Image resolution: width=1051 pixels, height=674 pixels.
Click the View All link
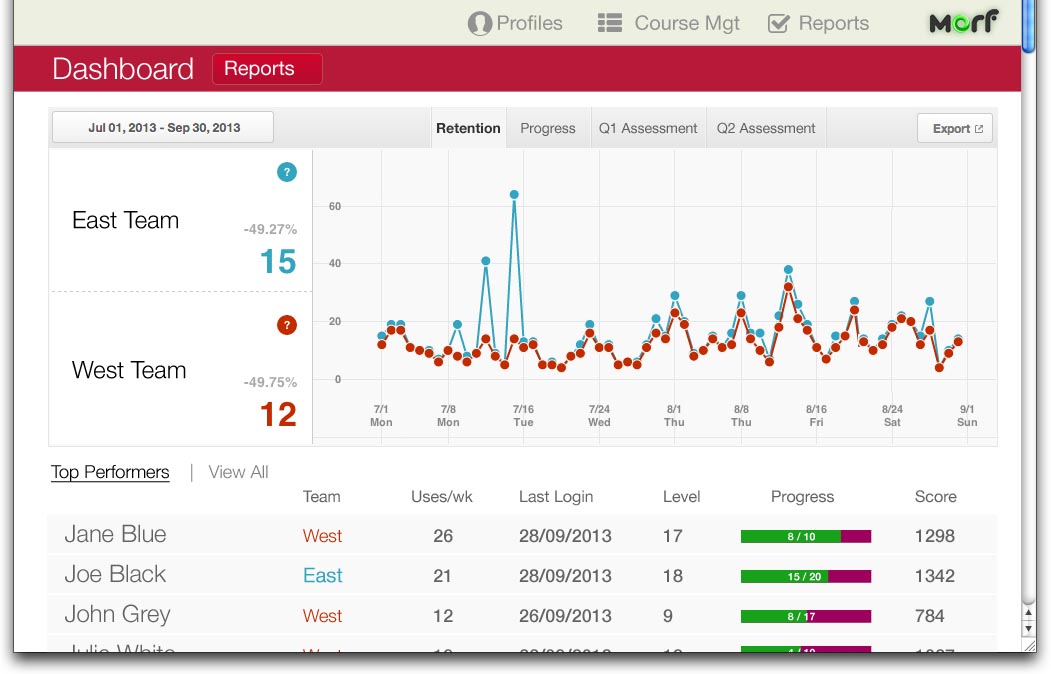point(238,472)
